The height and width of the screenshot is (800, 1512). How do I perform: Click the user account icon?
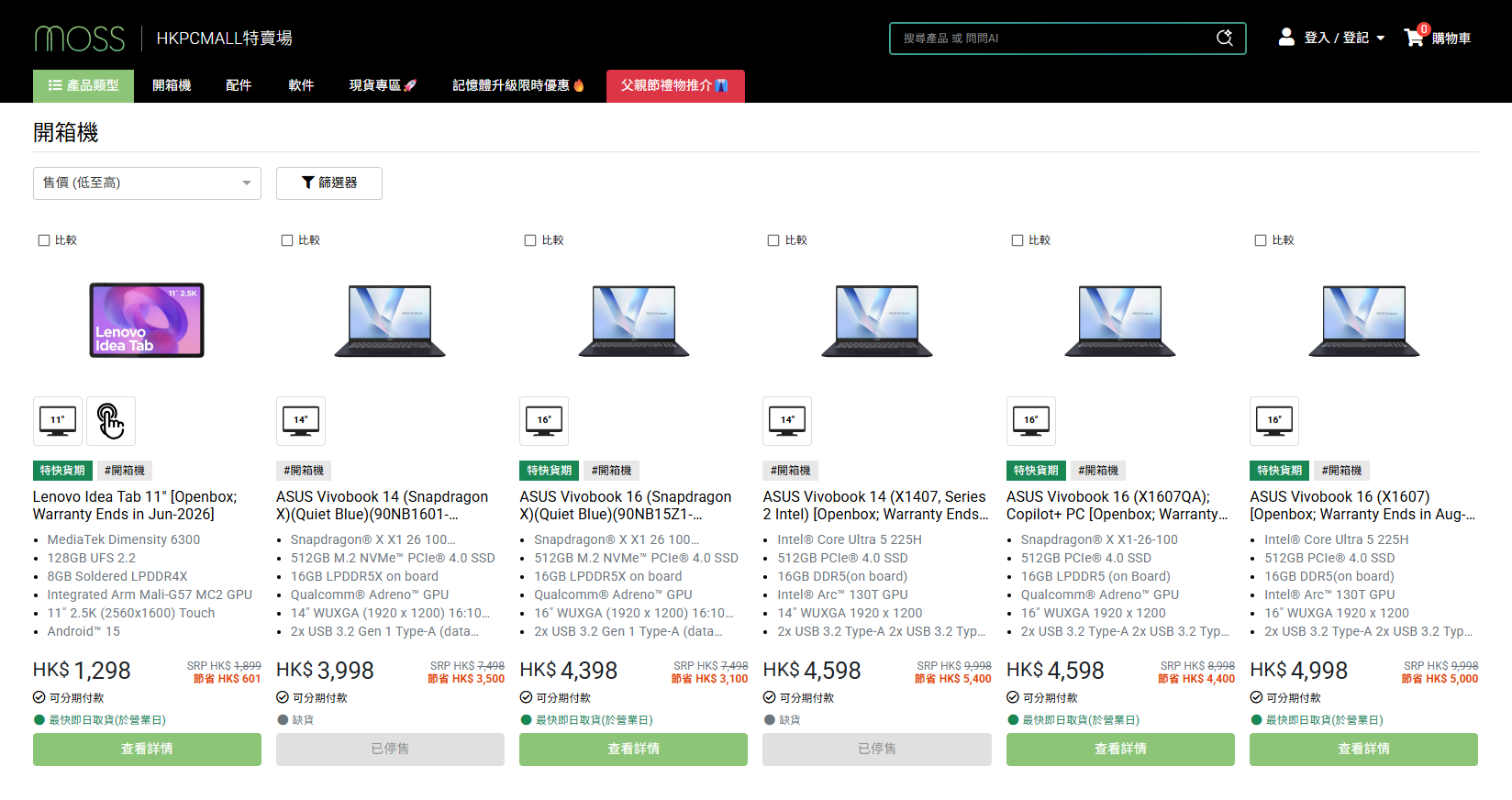pyautogui.click(x=1286, y=37)
